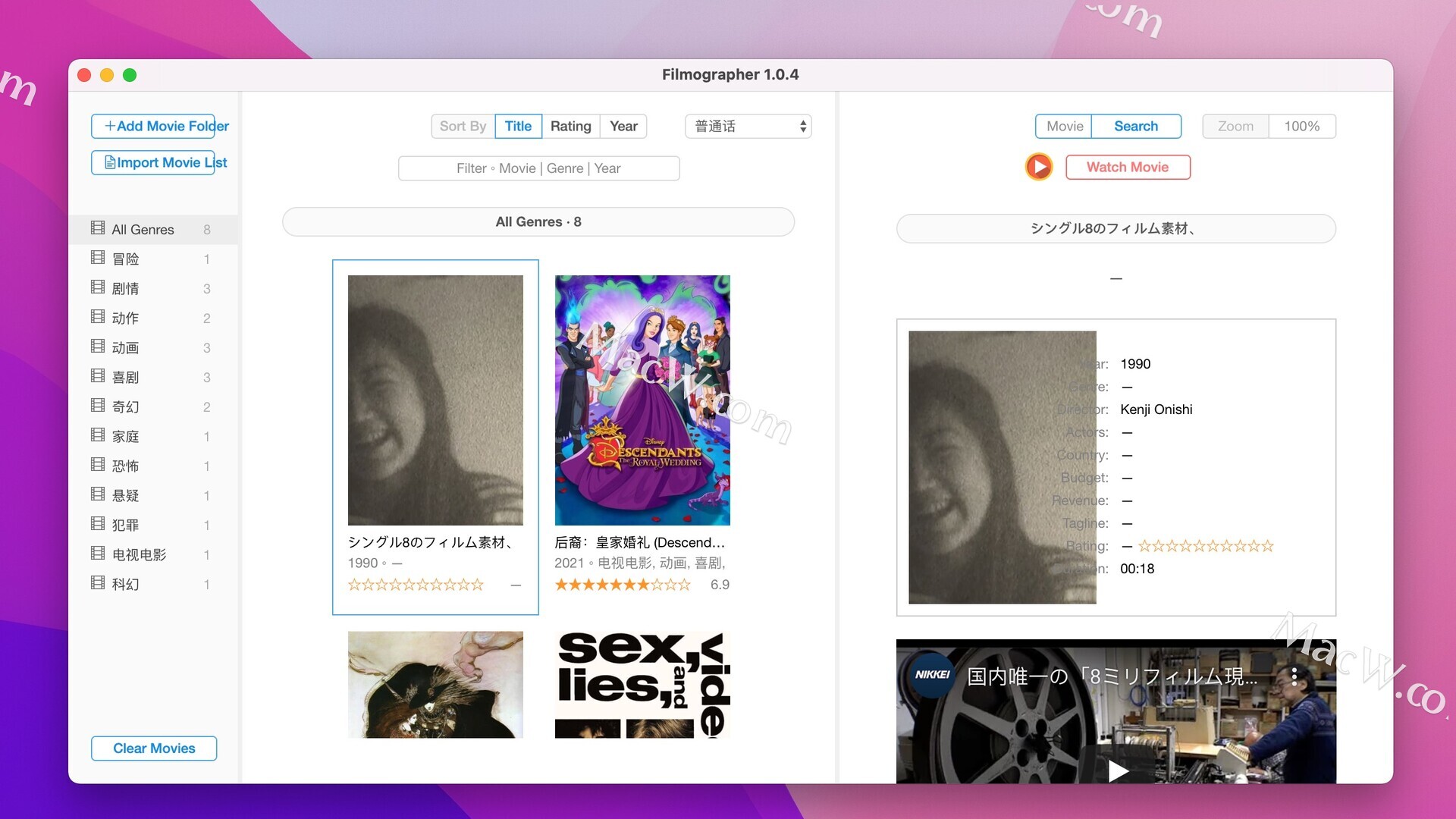The width and height of the screenshot is (1456, 819).
Task: Click the orange Play button icon
Action: pyautogui.click(x=1039, y=167)
